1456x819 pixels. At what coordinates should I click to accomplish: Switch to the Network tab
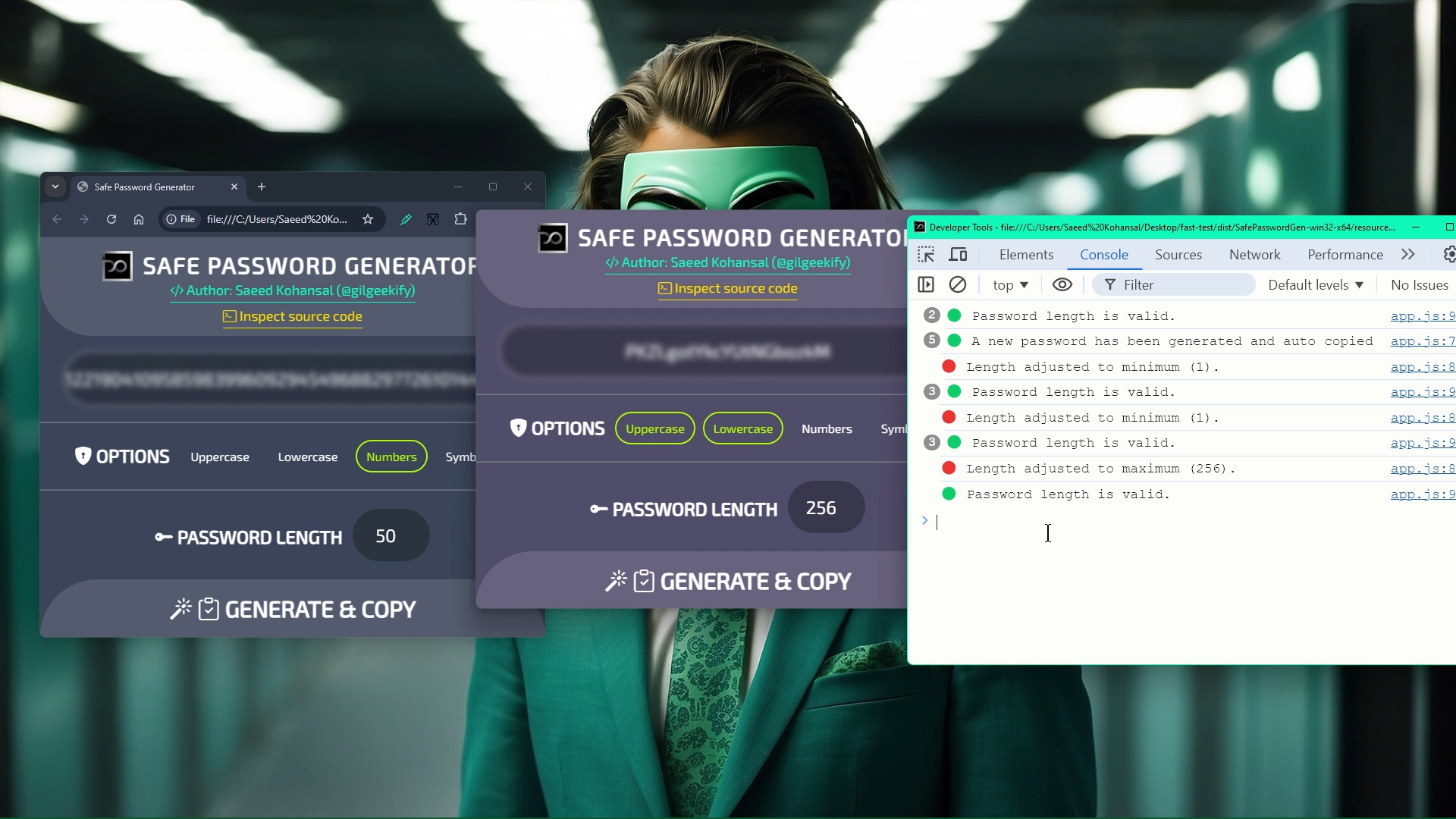click(x=1254, y=255)
